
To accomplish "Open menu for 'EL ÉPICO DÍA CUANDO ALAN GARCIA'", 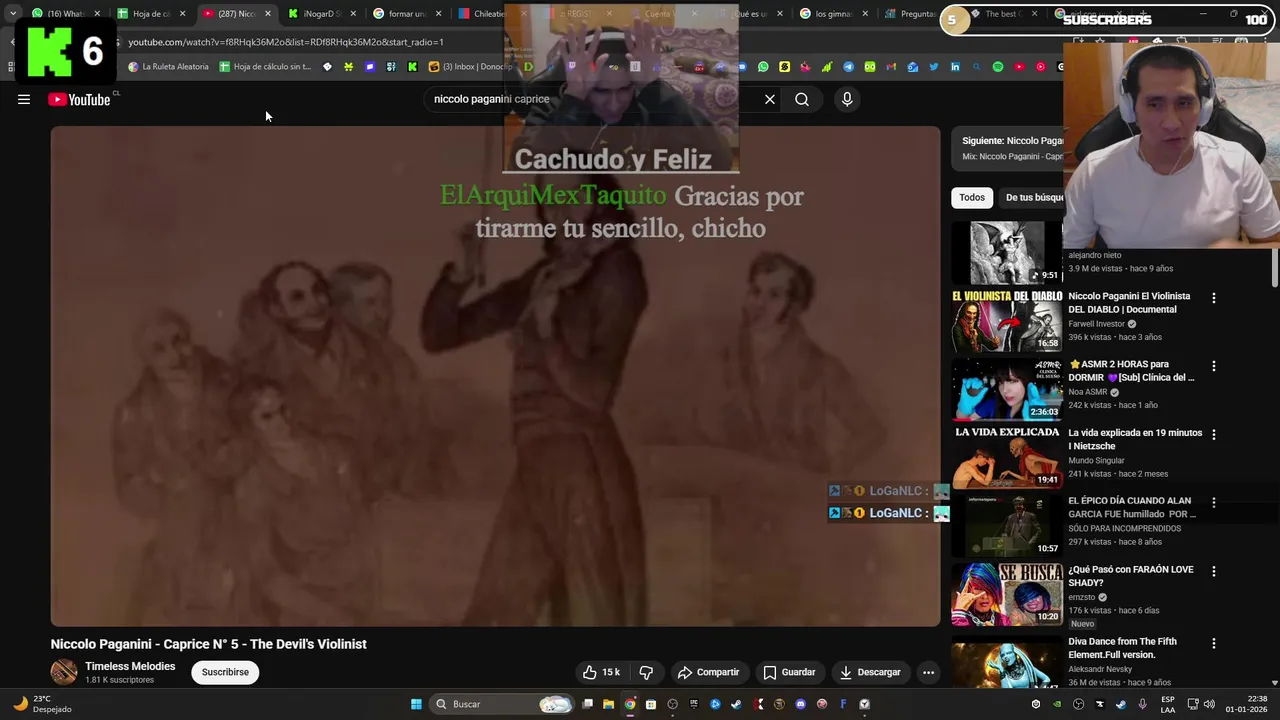I will 1214,502.
